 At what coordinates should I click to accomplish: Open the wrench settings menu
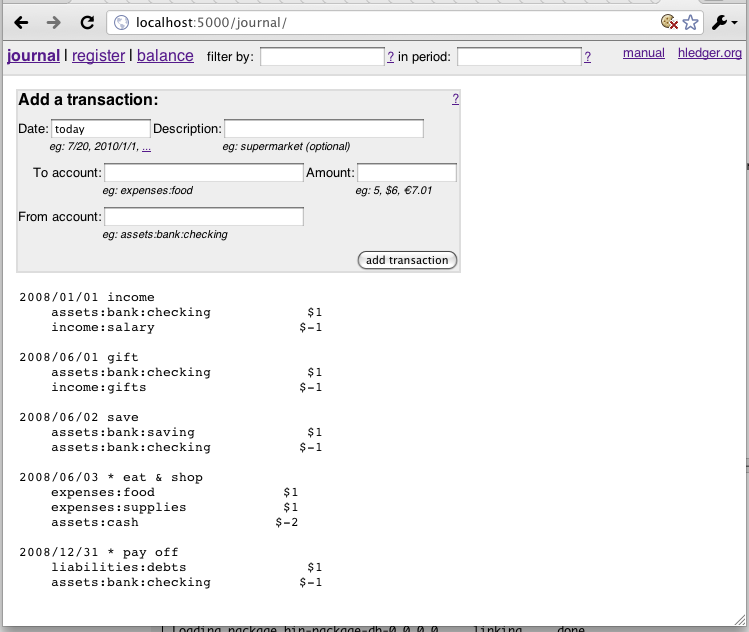pyautogui.click(x=724, y=22)
